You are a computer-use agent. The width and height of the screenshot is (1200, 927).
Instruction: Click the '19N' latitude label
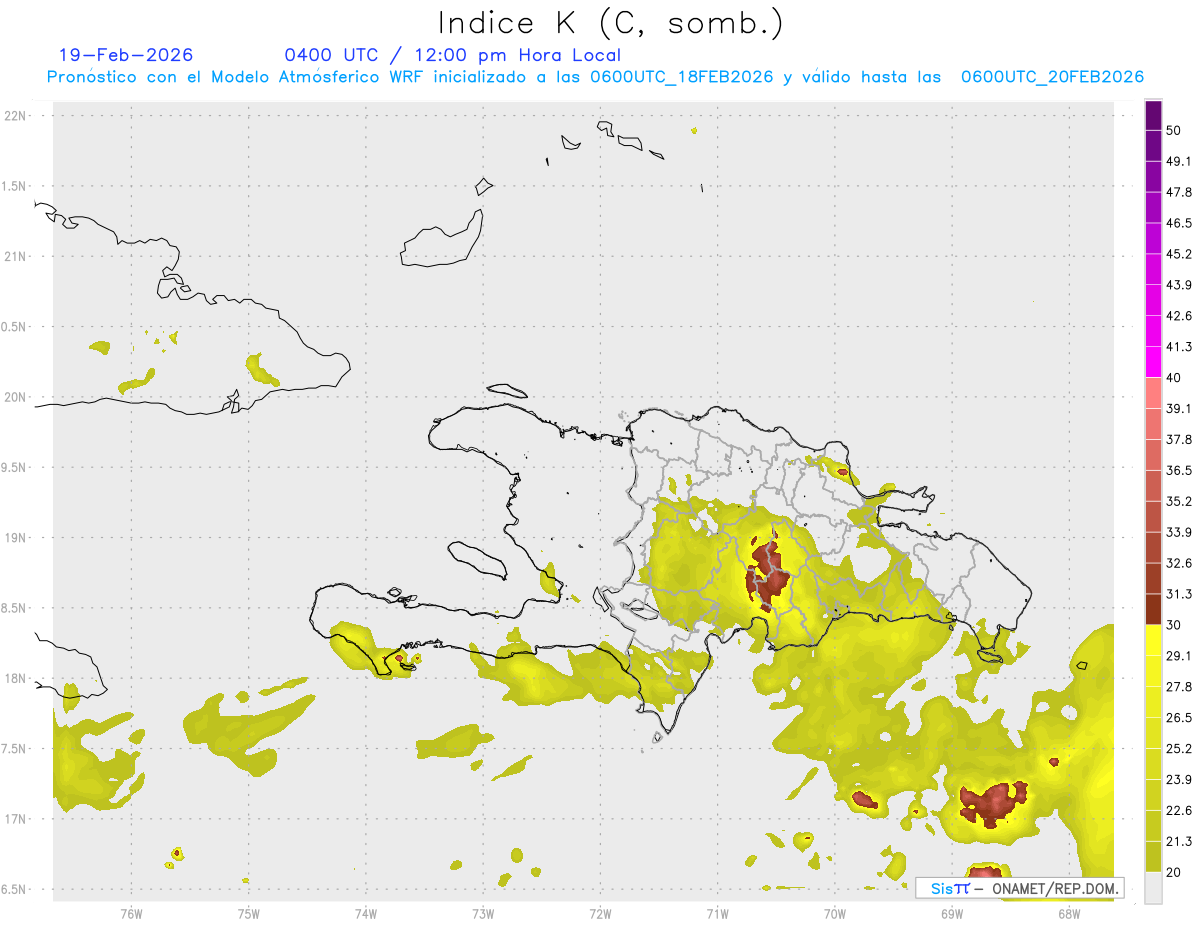(x=16, y=538)
